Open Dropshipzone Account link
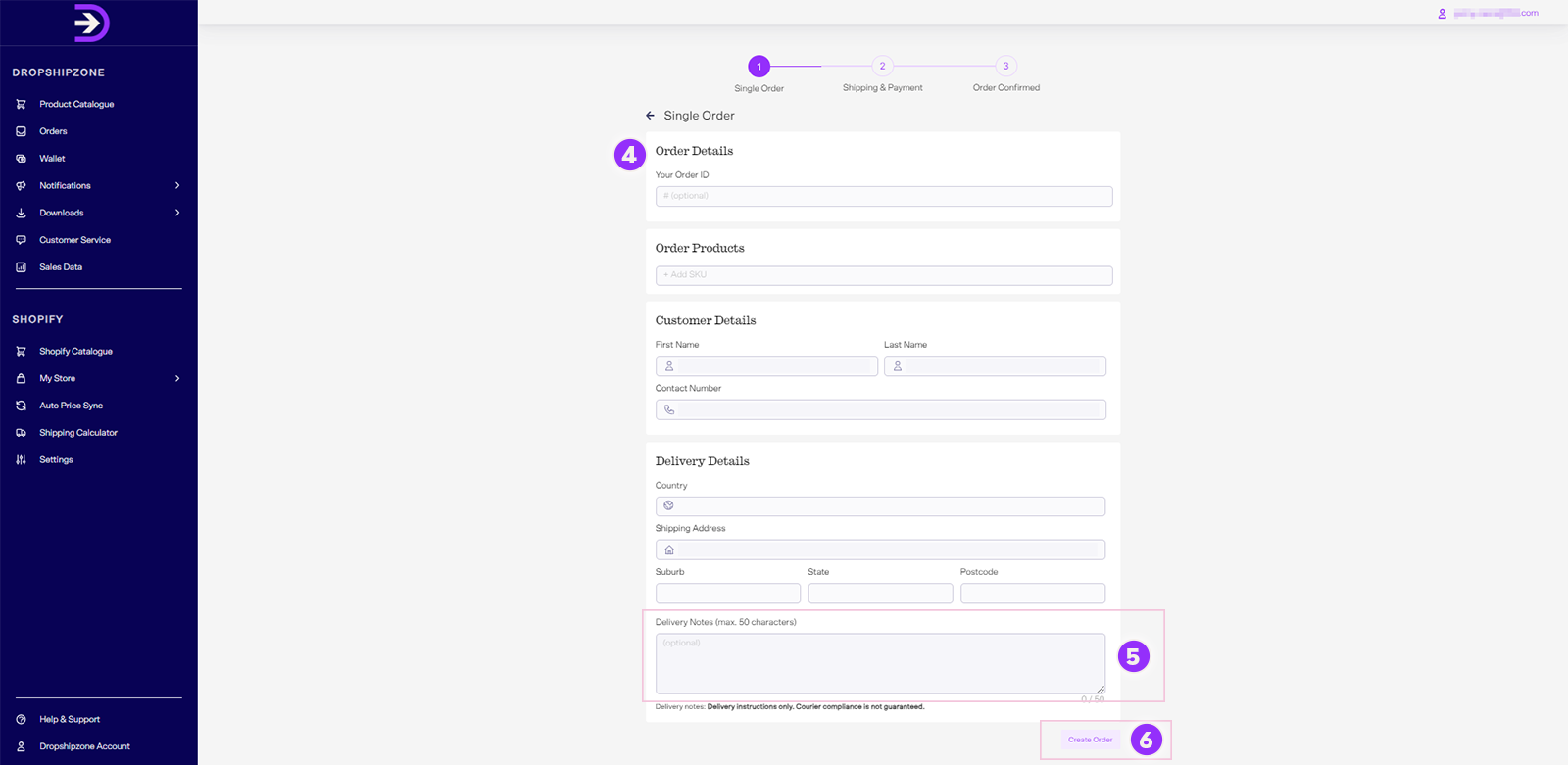The image size is (1568, 765). point(84,746)
